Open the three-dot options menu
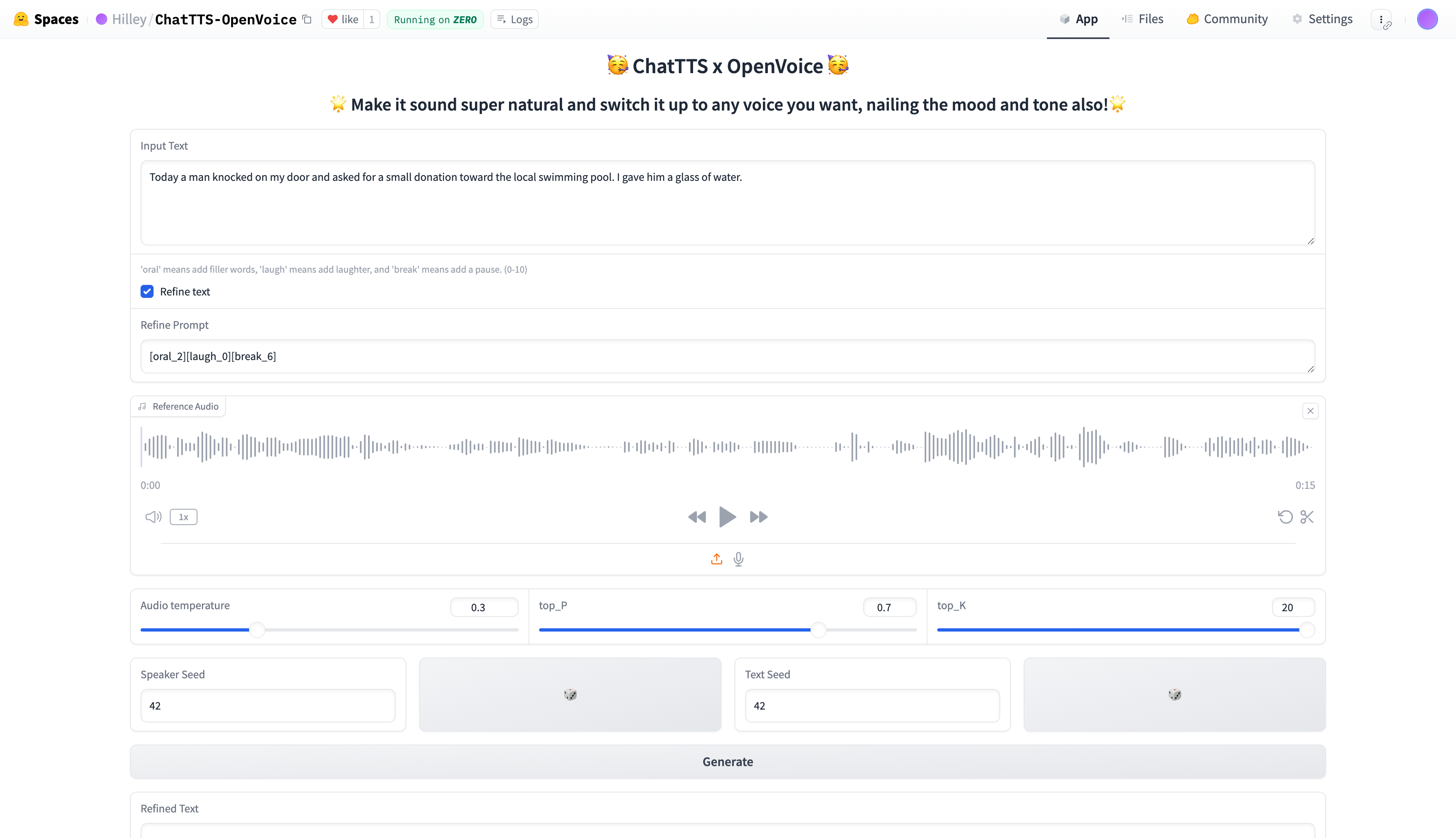Image resolution: width=1456 pixels, height=838 pixels. point(1381,20)
